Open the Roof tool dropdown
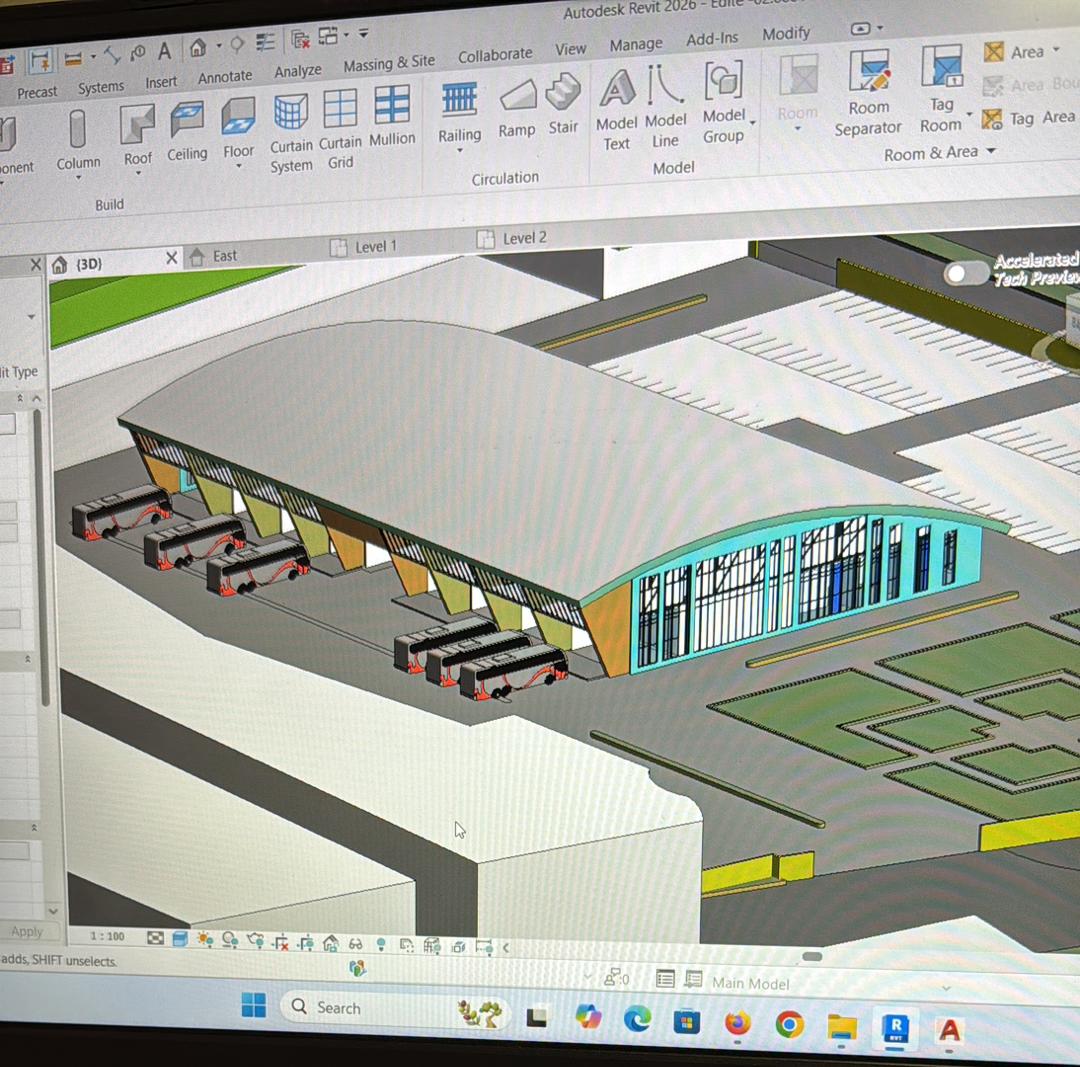This screenshot has width=1080, height=1067. (x=138, y=173)
